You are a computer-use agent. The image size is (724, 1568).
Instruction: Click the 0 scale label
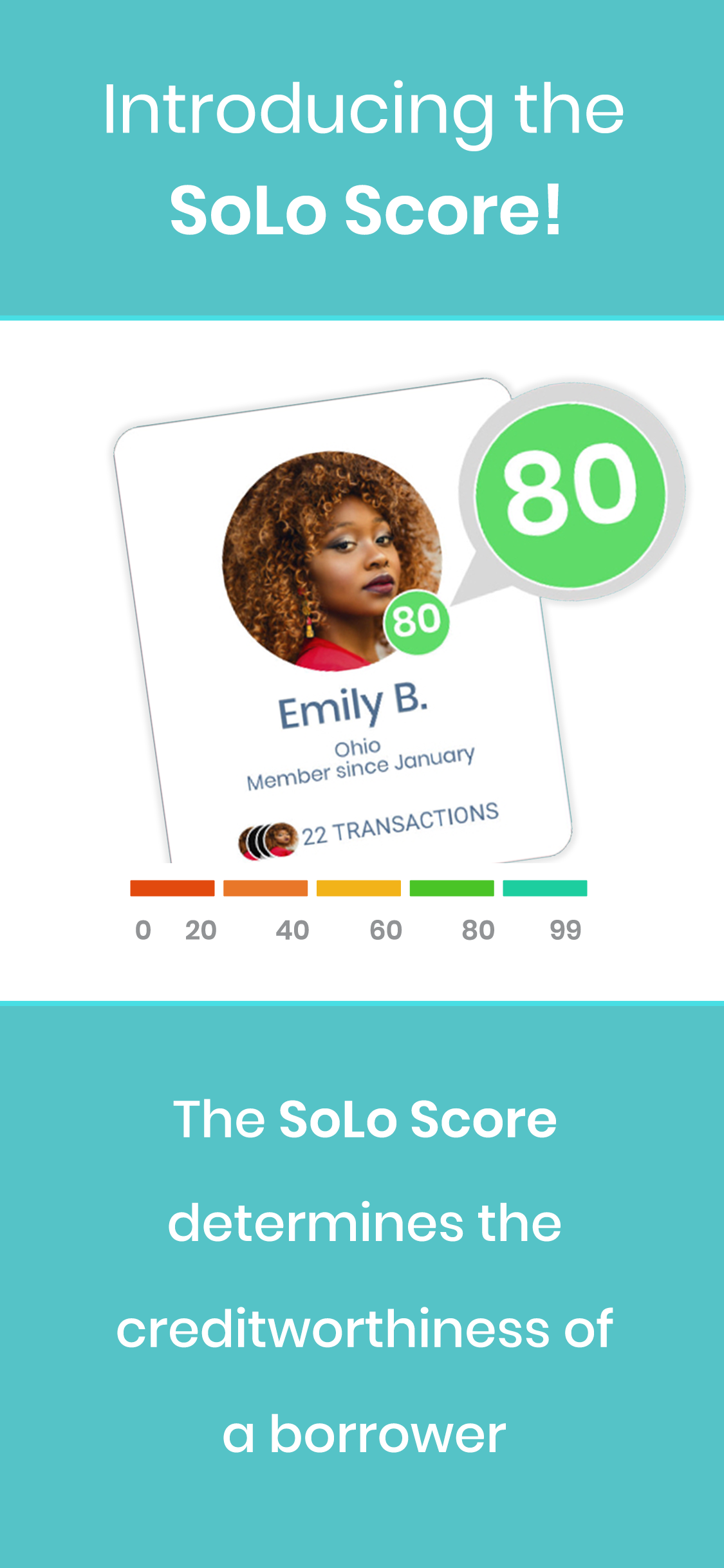point(143,930)
